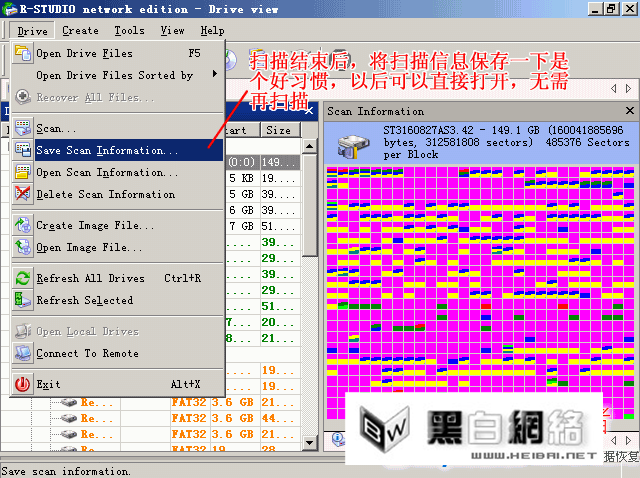
Task: Open the Tools menu
Action: pos(128,31)
